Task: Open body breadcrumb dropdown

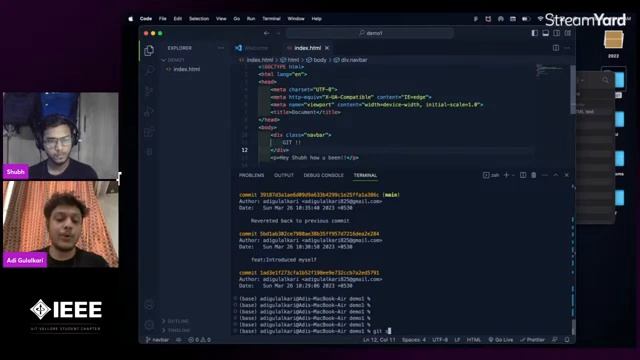Action: point(316,60)
